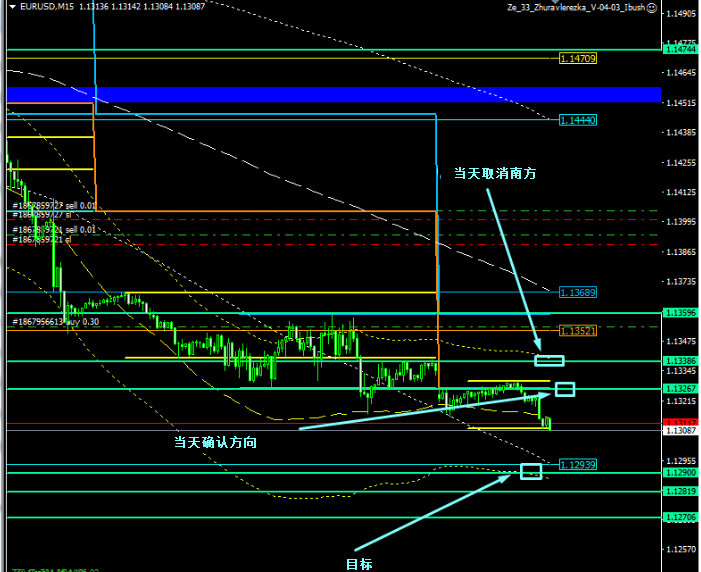Viewport: 701px width, 572px height.
Task: Click the 1.13689 price label
Action: [578, 293]
